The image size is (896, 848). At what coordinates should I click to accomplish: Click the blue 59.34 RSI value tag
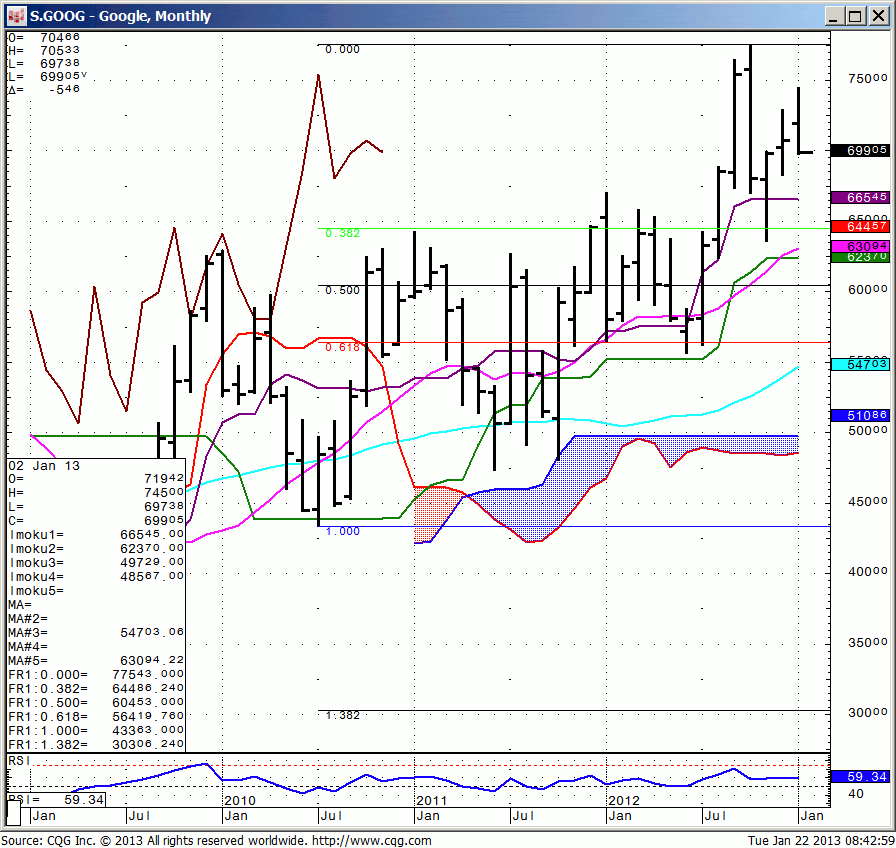860,777
